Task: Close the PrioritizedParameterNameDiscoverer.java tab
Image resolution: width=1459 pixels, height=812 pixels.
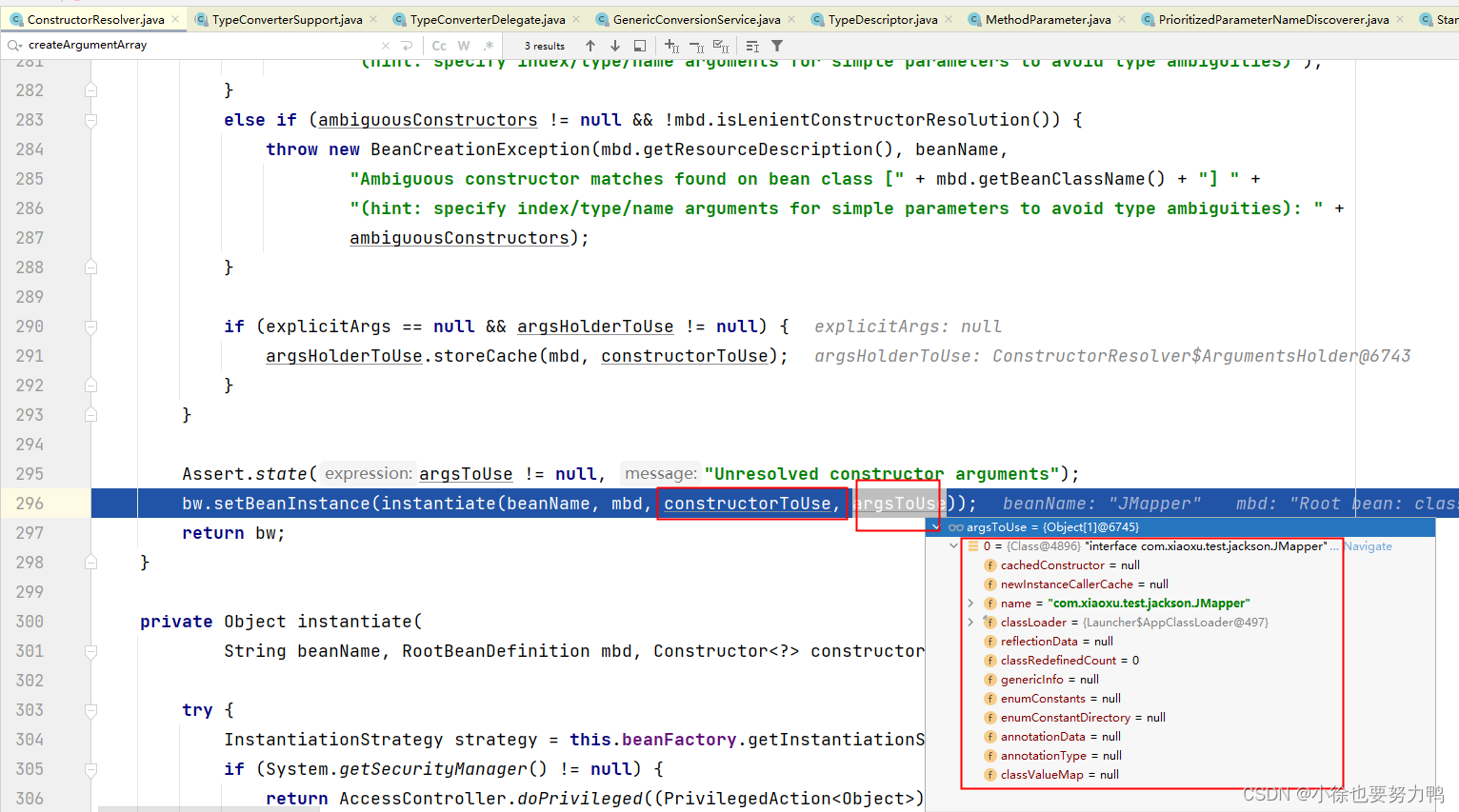Action: point(1400,19)
